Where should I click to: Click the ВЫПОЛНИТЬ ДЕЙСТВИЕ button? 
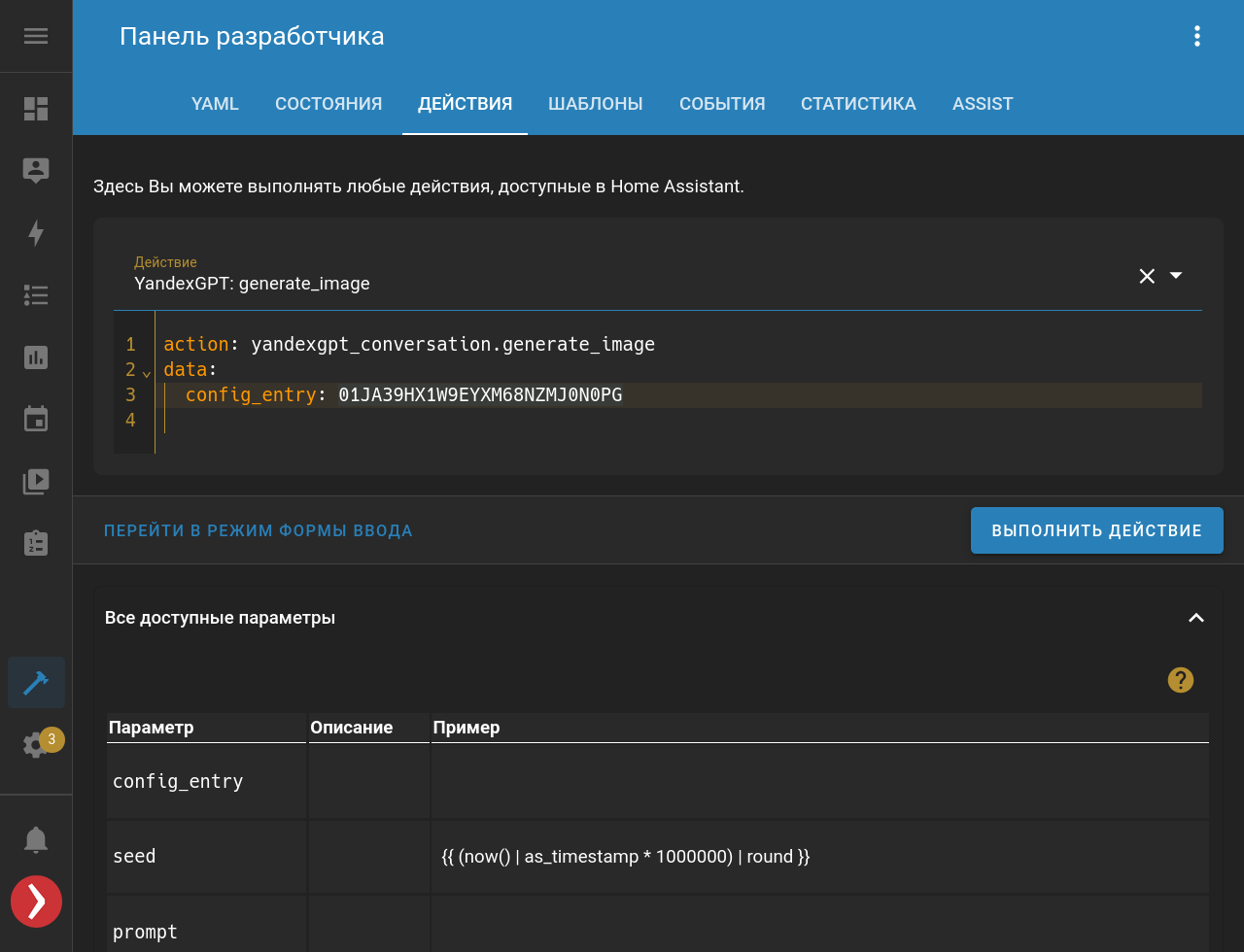(x=1097, y=530)
